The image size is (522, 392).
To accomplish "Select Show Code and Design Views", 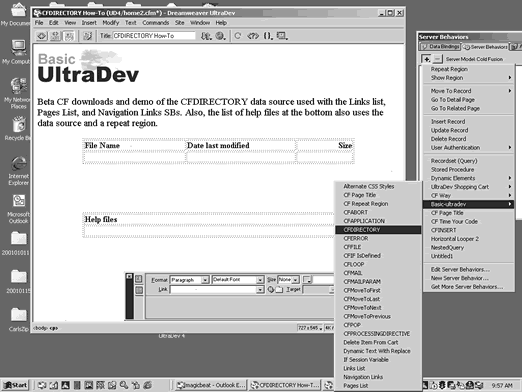I will [x=55, y=36].
